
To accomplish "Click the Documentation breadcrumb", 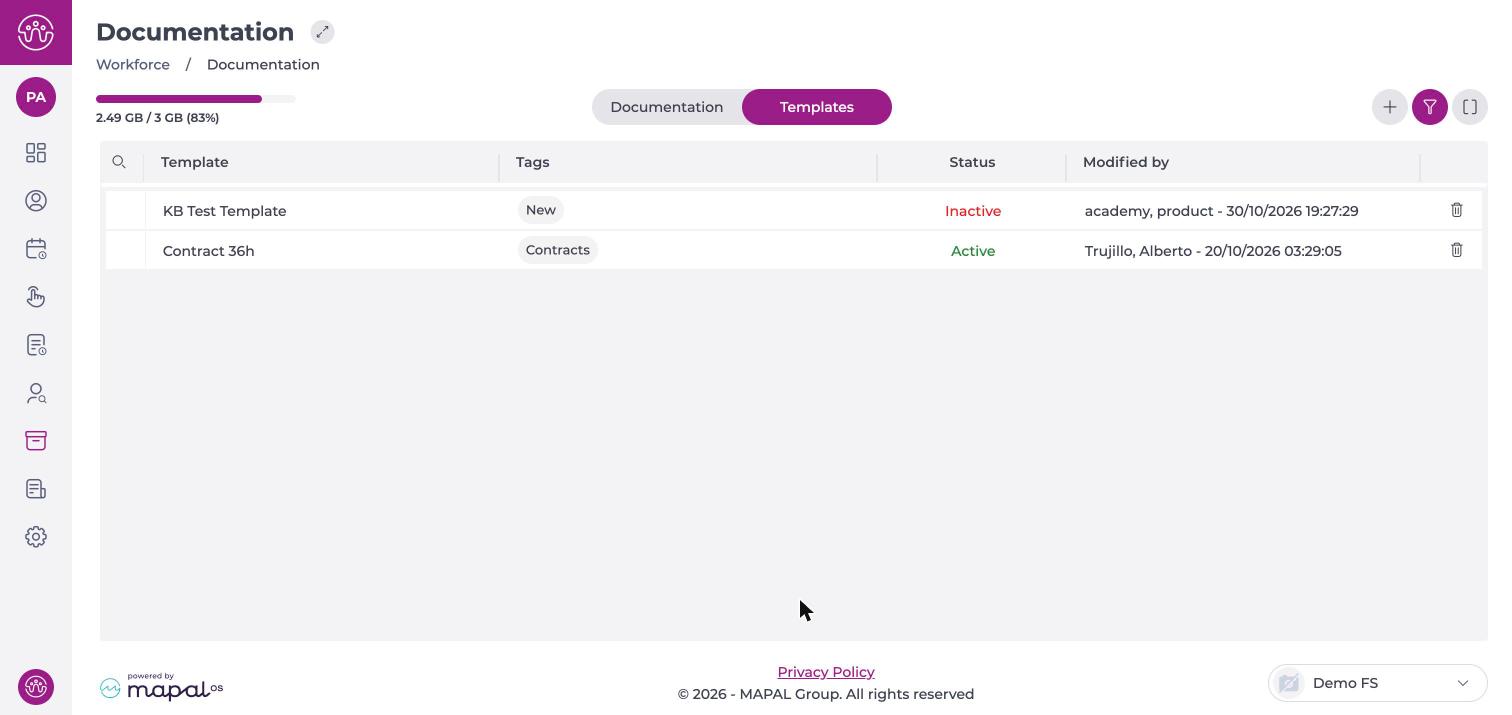I will coord(263,64).
